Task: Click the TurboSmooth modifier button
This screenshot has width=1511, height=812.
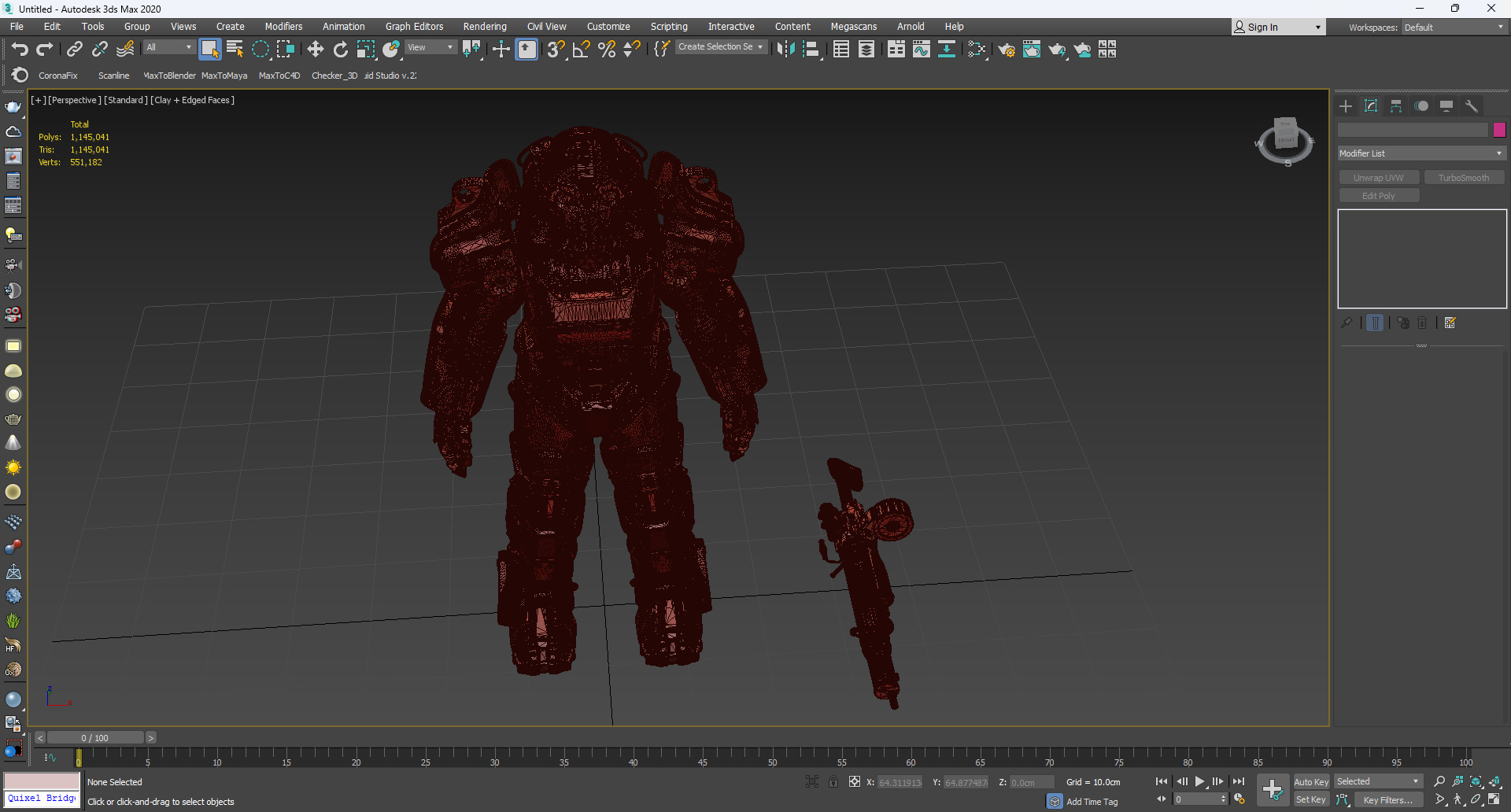Action: 1464,178
